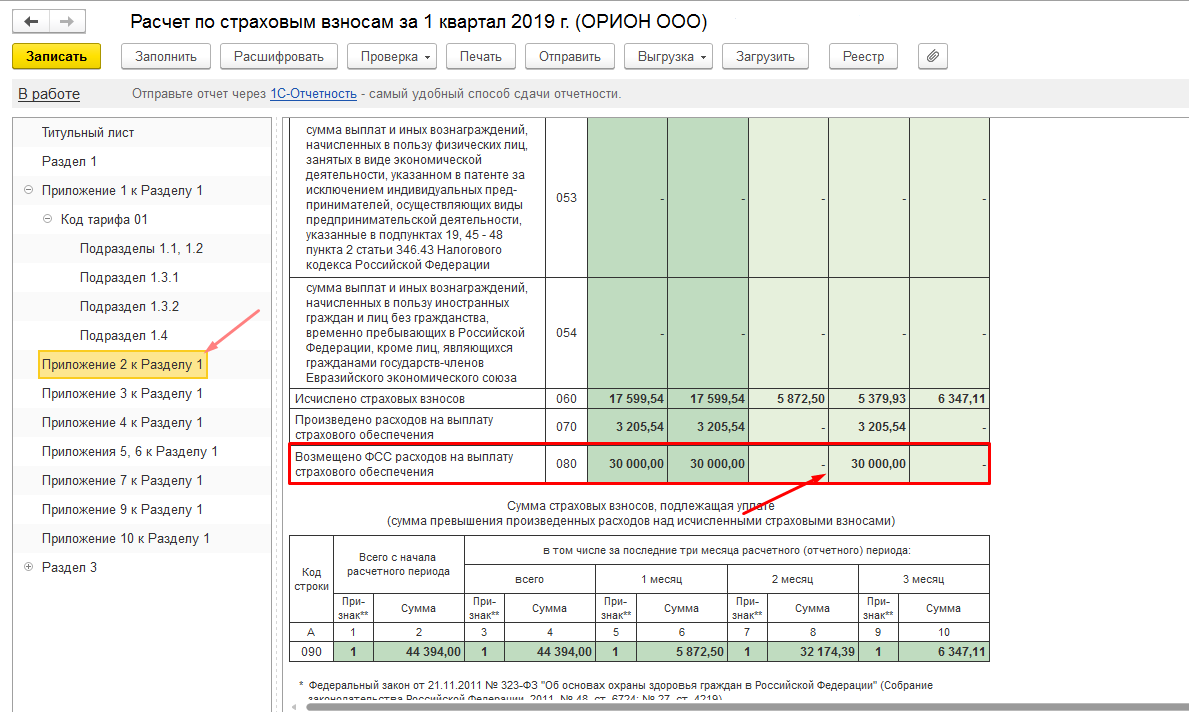Go back with the left arrow button

pyautogui.click(x=31, y=21)
